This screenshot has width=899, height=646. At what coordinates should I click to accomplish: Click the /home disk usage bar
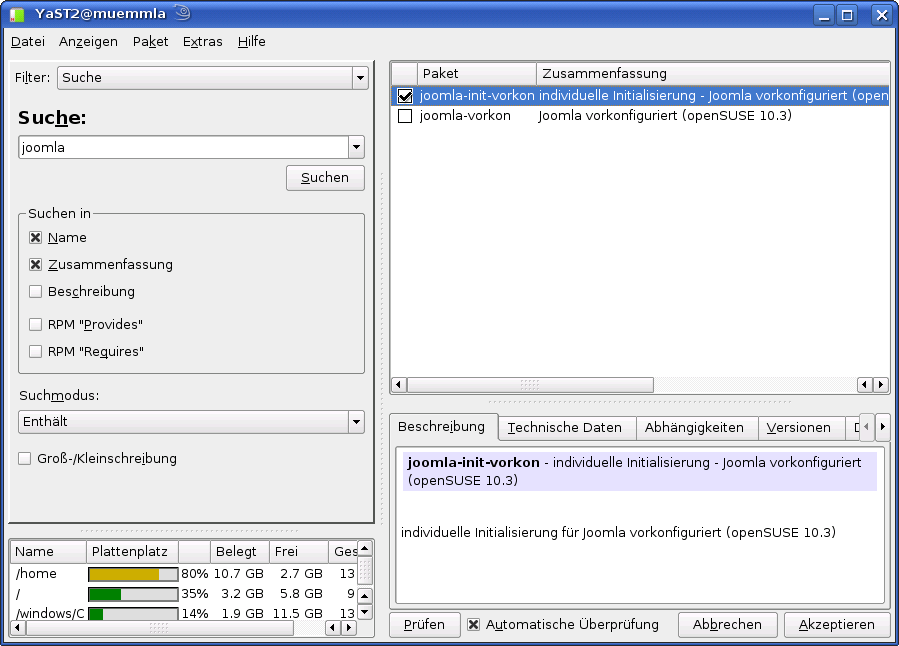133,574
